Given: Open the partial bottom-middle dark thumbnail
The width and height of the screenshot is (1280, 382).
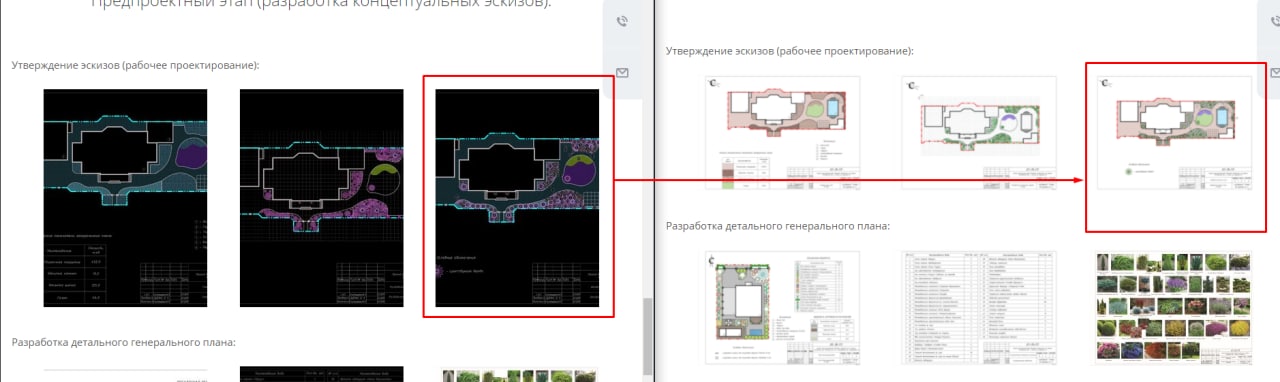Looking at the screenshot, I should coord(321,374).
